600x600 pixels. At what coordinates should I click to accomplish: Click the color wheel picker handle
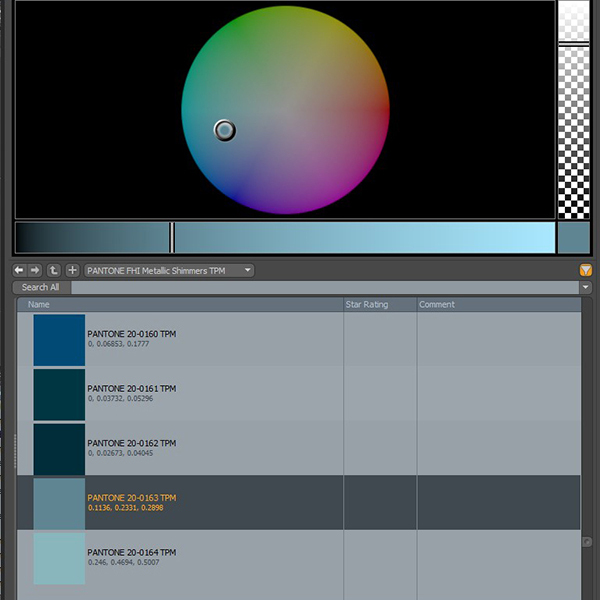225,130
